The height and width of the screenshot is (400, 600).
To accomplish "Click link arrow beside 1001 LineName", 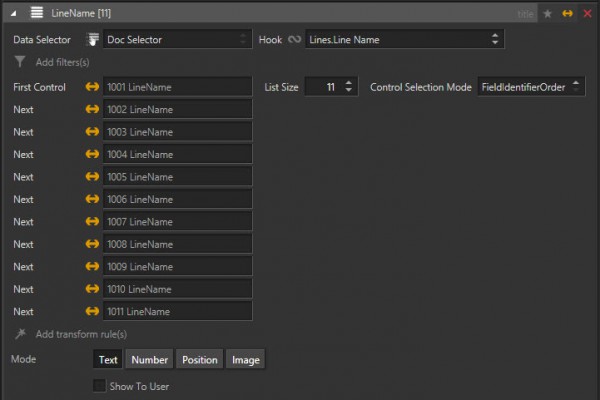I will point(93,87).
